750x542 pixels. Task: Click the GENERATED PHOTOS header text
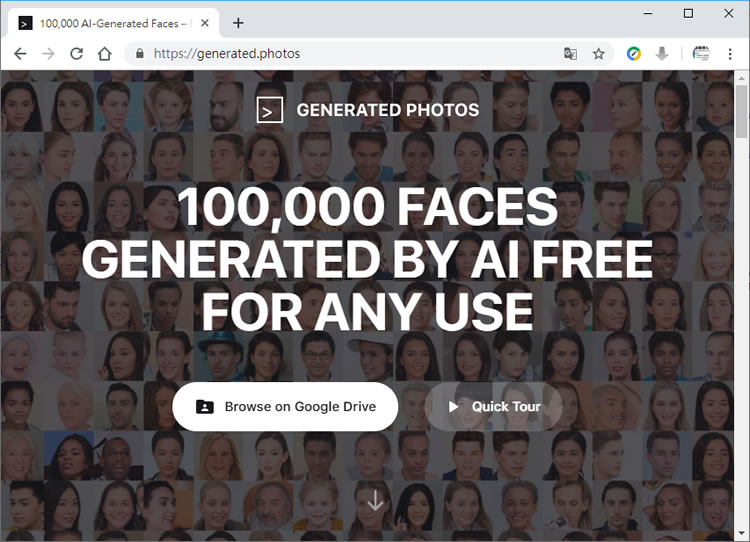[x=387, y=110]
